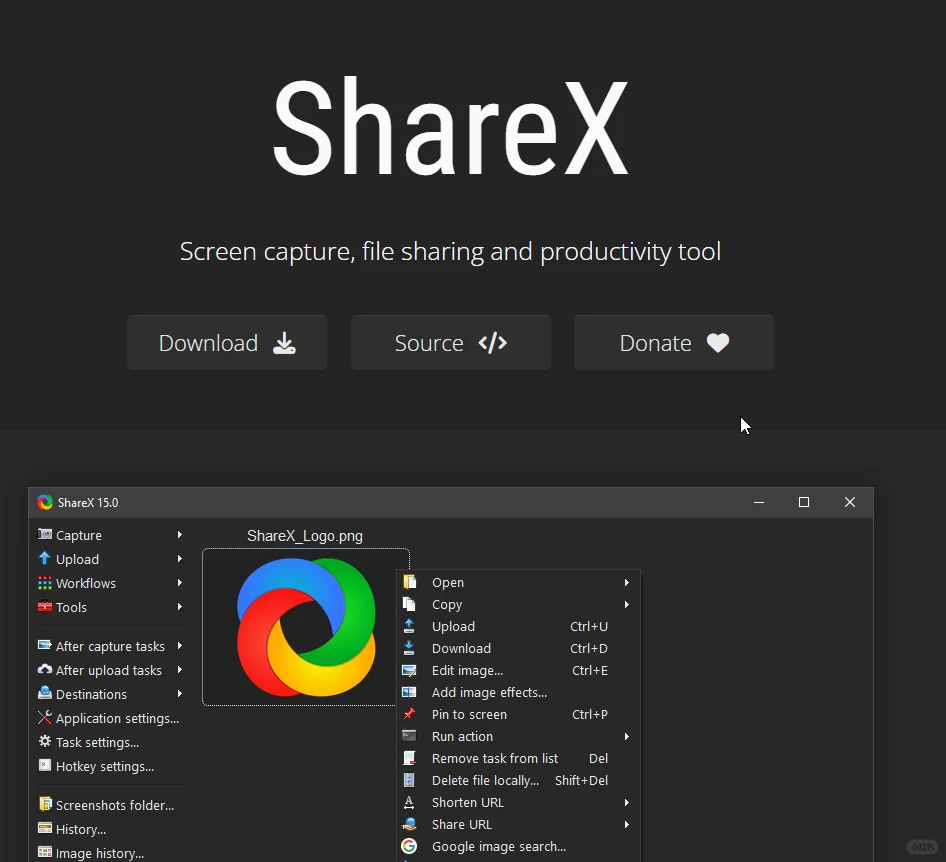Click the ShareX 15.0 window title text
This screenshot has width=946, height=862.
[x=88, y=502]
